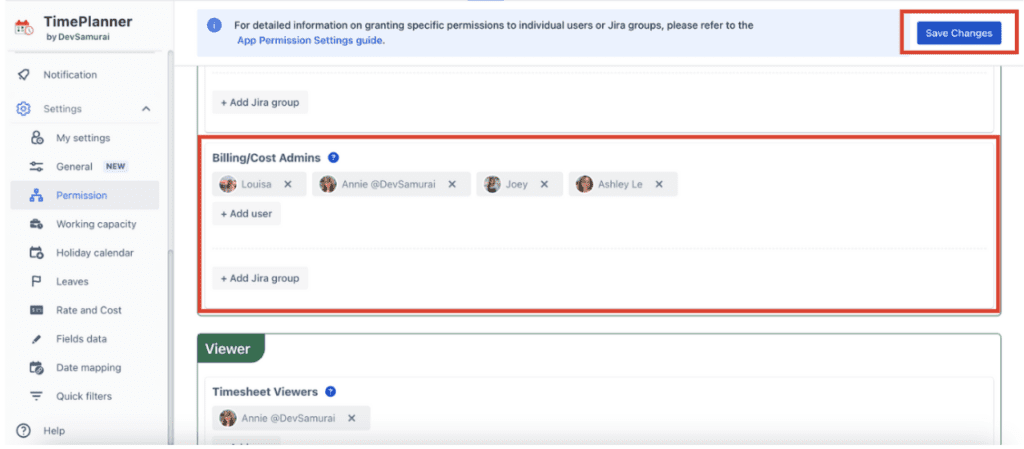
Task: Remove Louisa from Billing/Cost Admins
Action: [287, 185]
